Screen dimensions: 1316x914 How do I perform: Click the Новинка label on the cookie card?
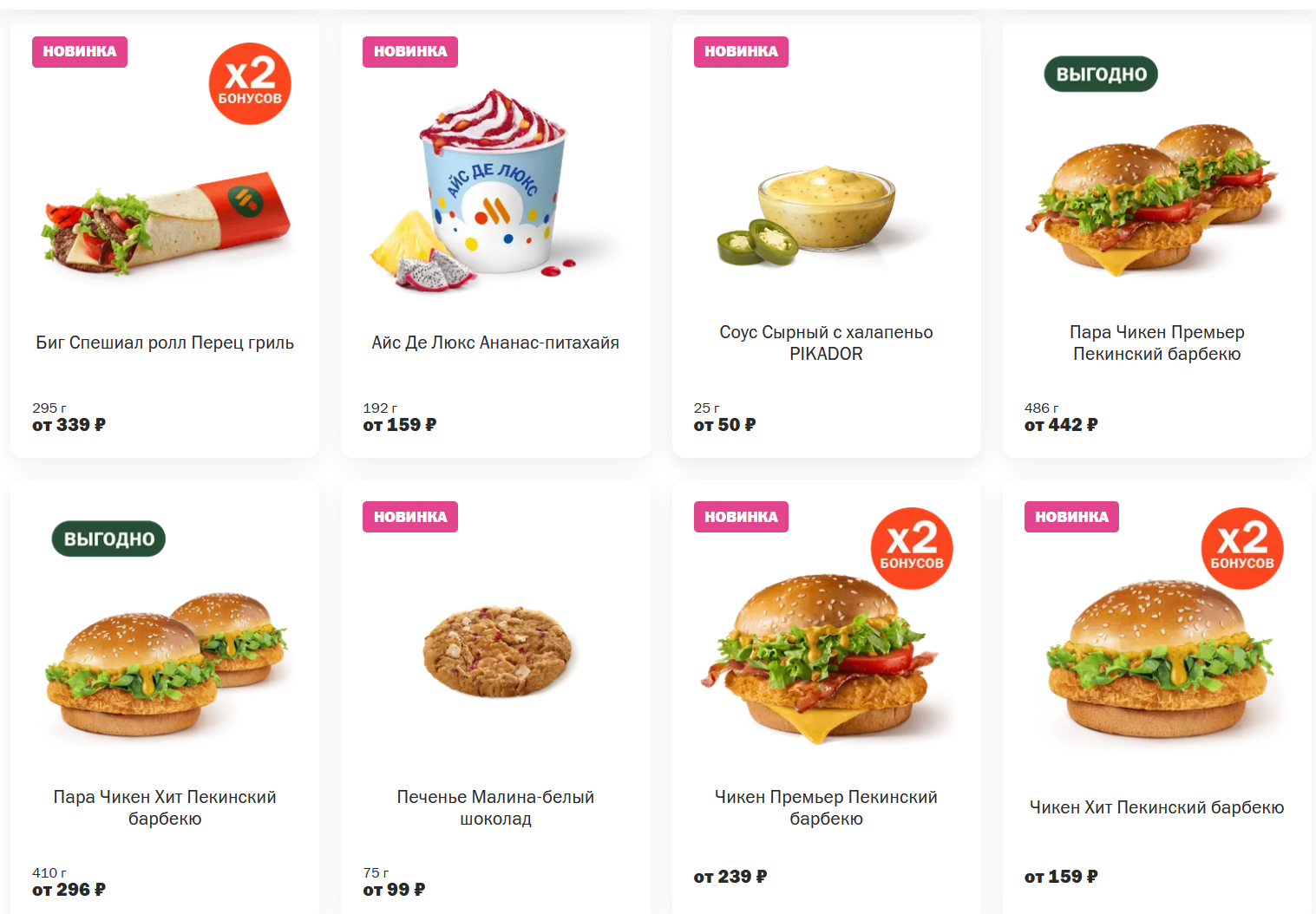pos(410,517)
